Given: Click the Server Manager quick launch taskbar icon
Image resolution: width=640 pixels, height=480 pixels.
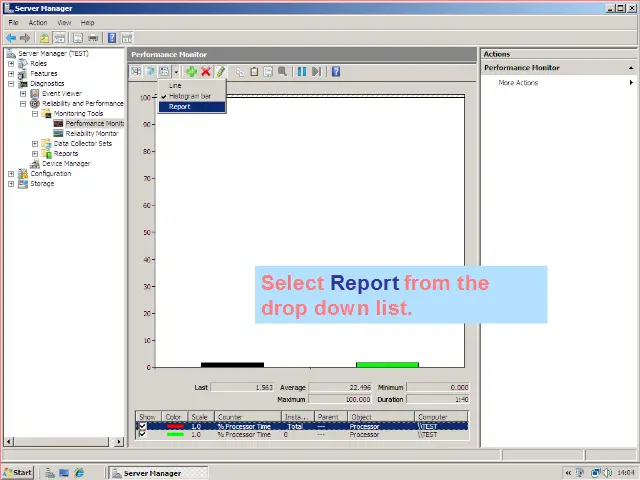Looking at the screenshot, I should click(x=50, y=473).
